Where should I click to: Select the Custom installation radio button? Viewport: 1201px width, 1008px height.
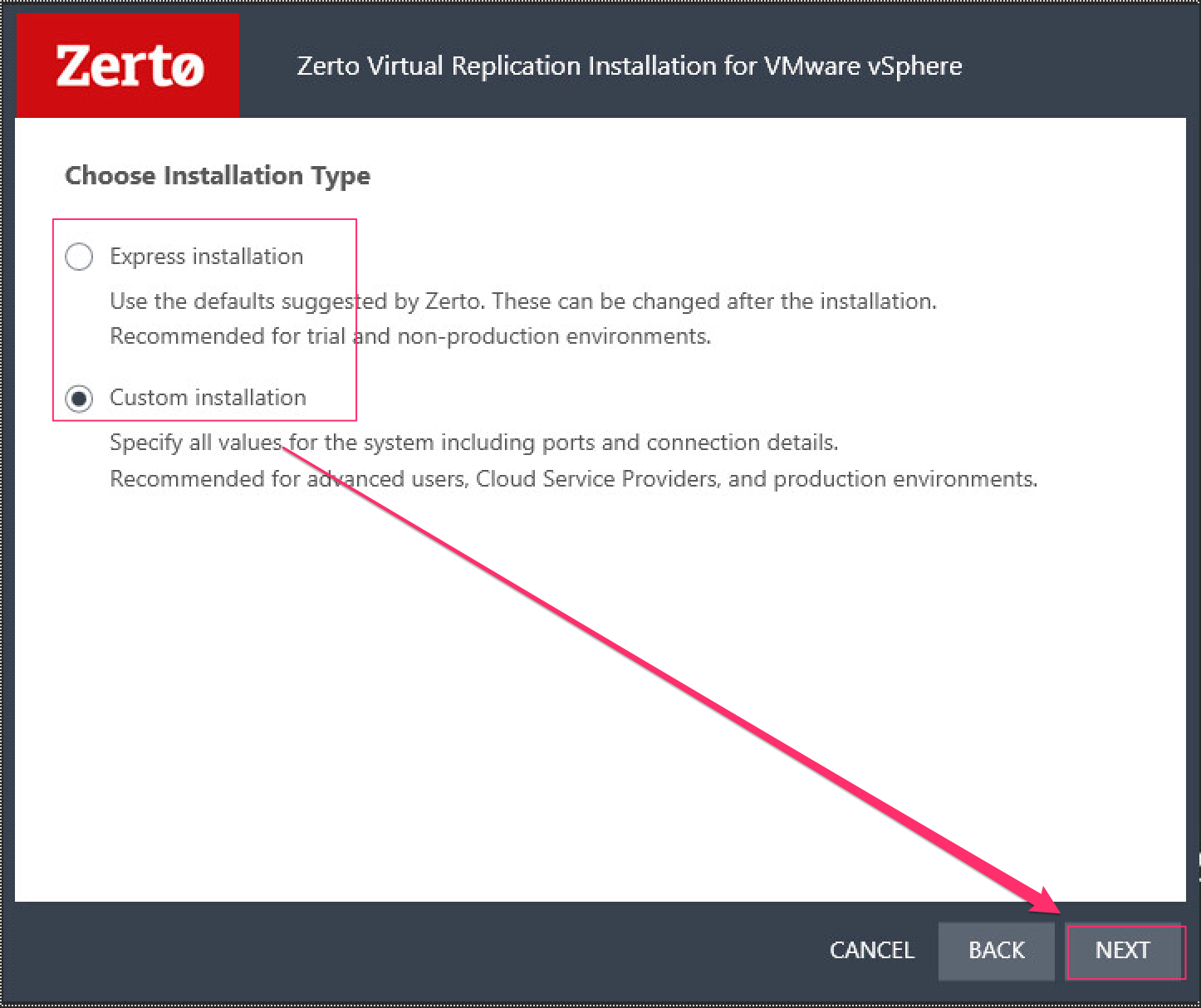point(78,399)
